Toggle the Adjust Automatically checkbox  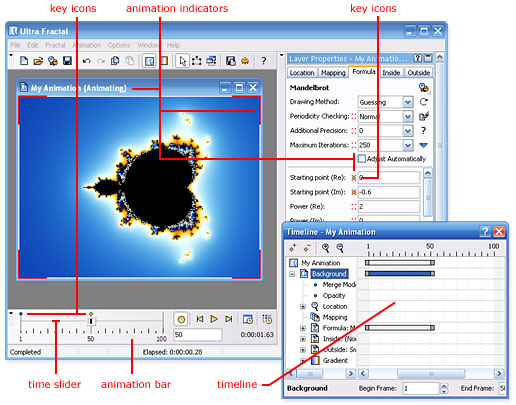[x=362, y=159]
